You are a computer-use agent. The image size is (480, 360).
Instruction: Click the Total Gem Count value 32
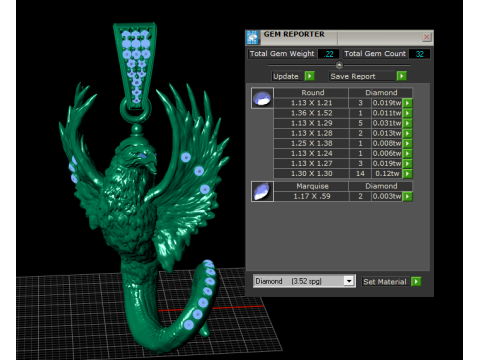(419, 54)
